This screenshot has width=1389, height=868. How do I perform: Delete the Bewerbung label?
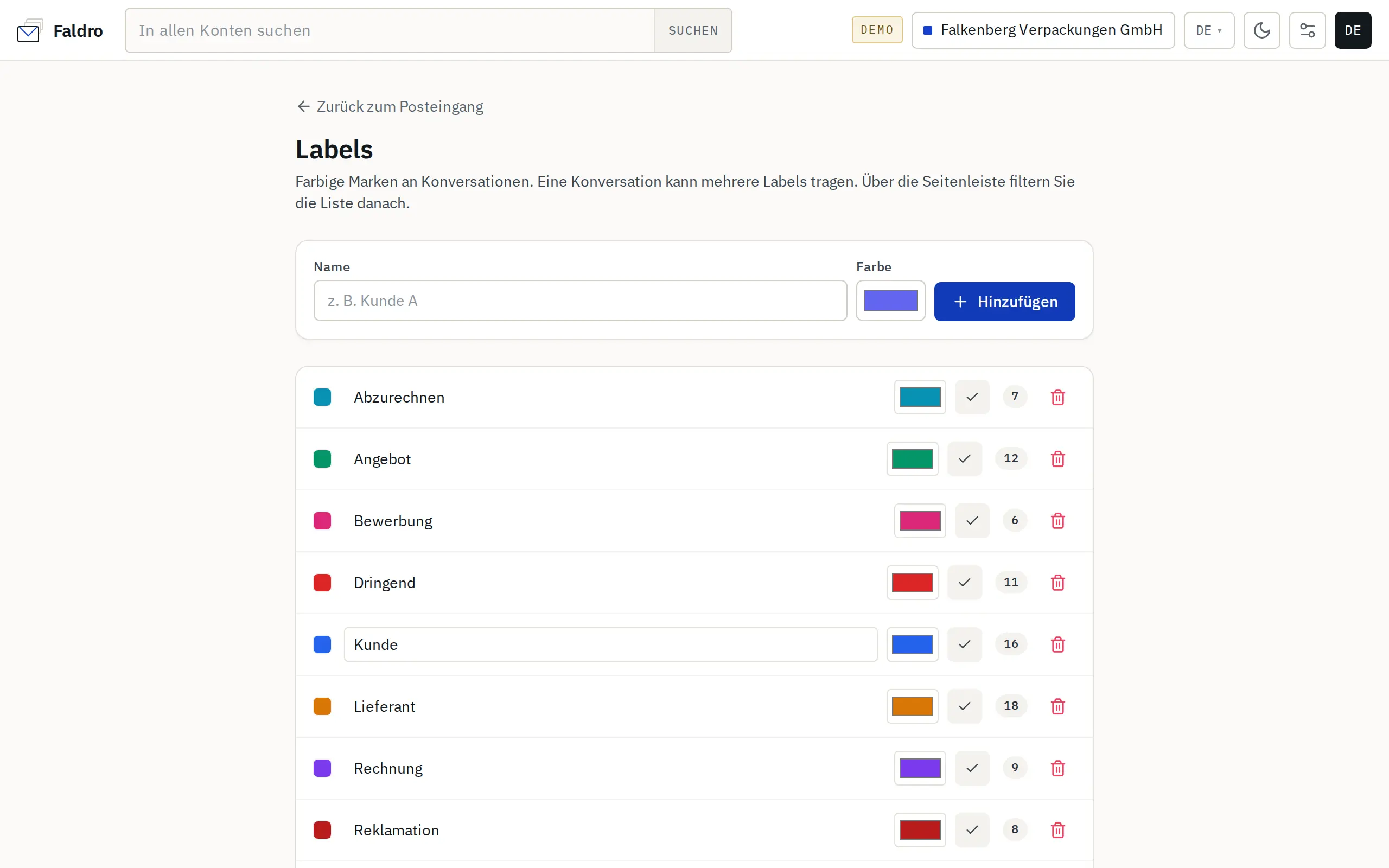click(x=1057, y=521)
